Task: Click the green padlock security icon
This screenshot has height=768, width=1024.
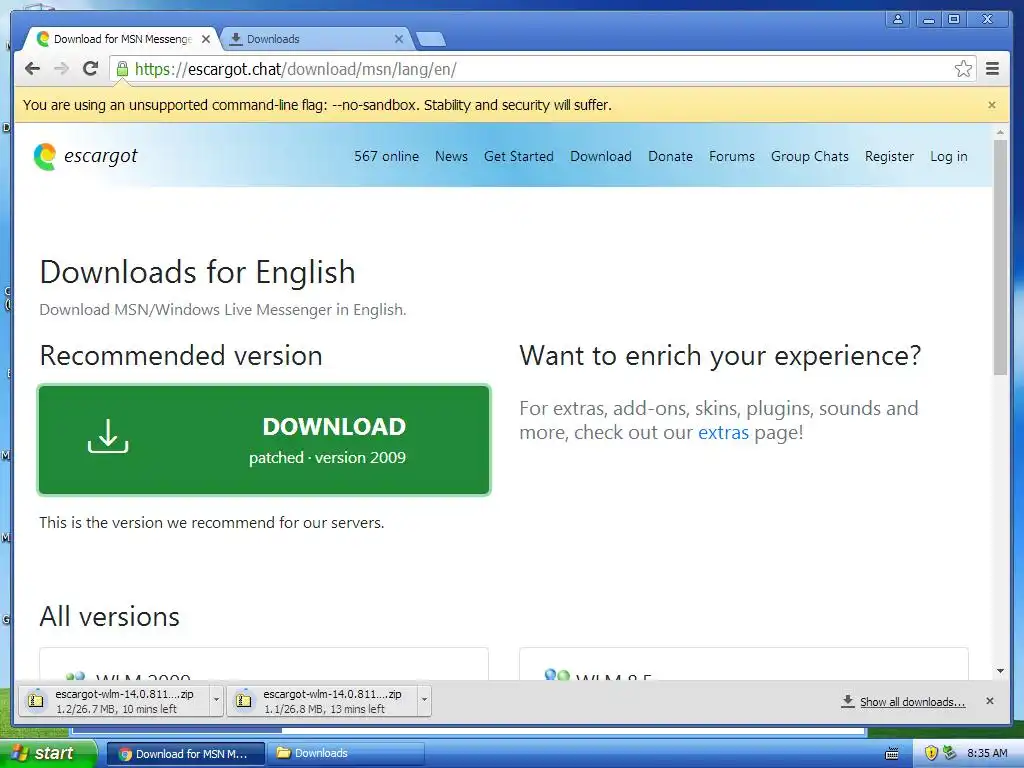Action: [x=122, y=69]
